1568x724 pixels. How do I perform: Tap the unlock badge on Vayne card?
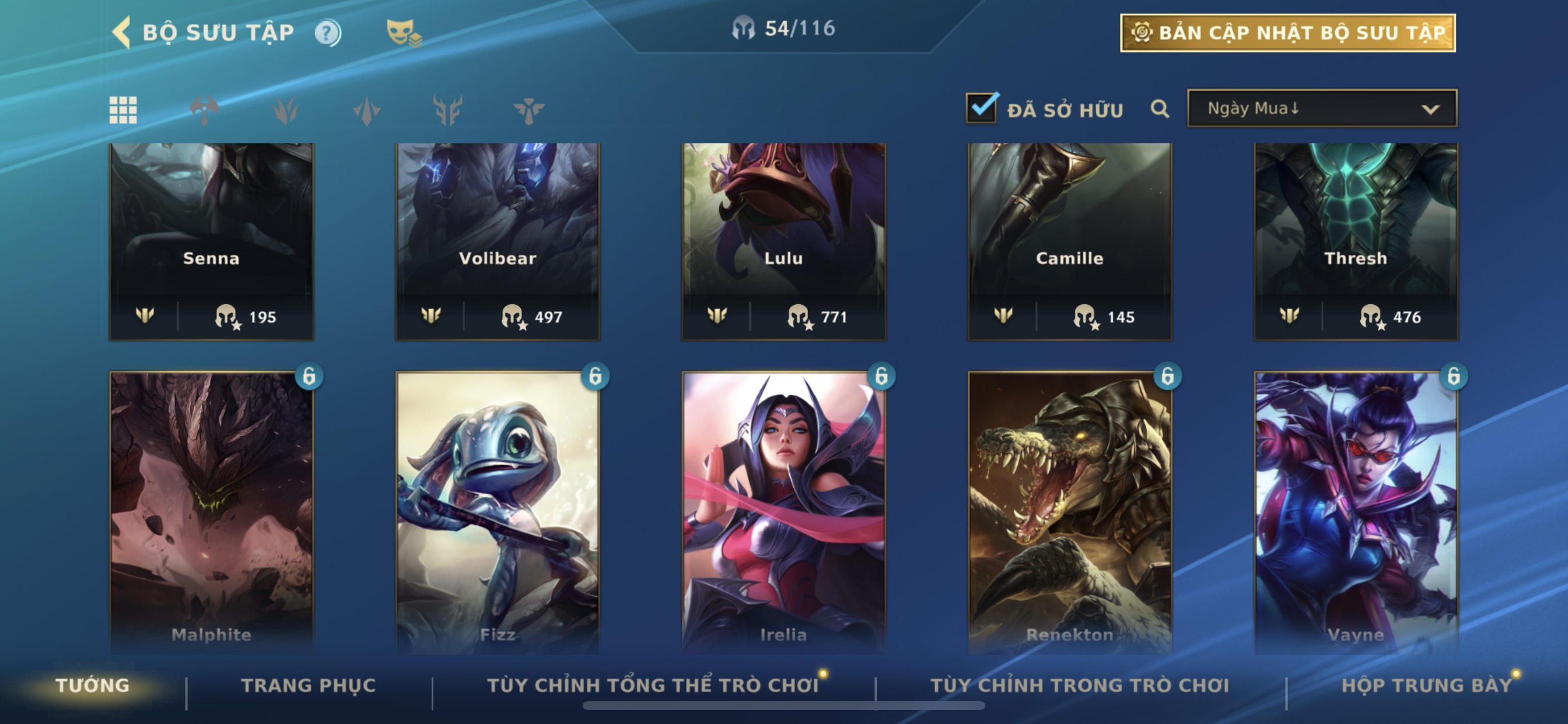tap(1454, 376)
